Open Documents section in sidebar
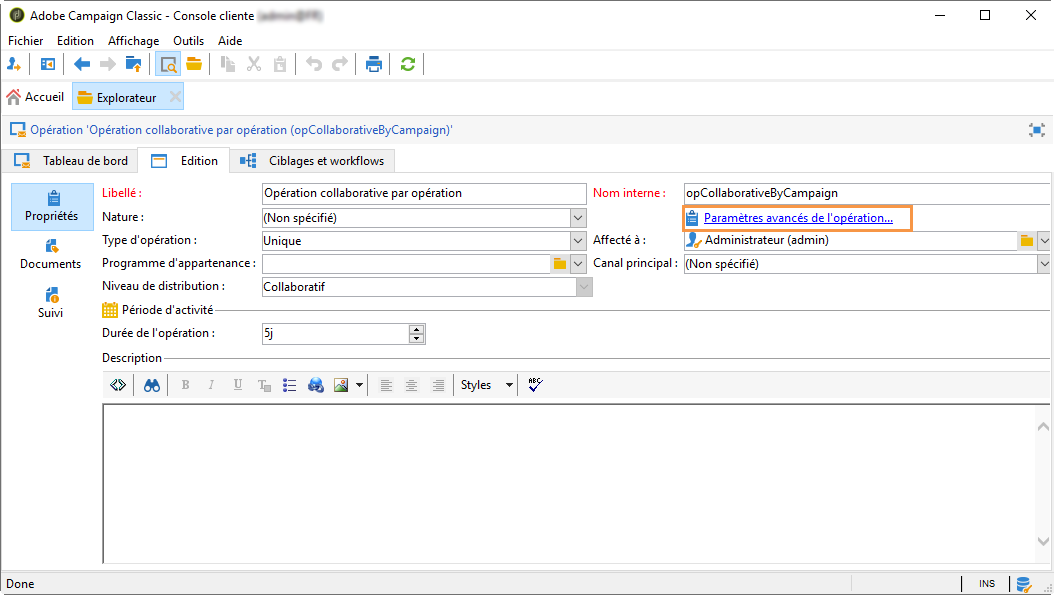1054x595 pixels. pos(50,255)
